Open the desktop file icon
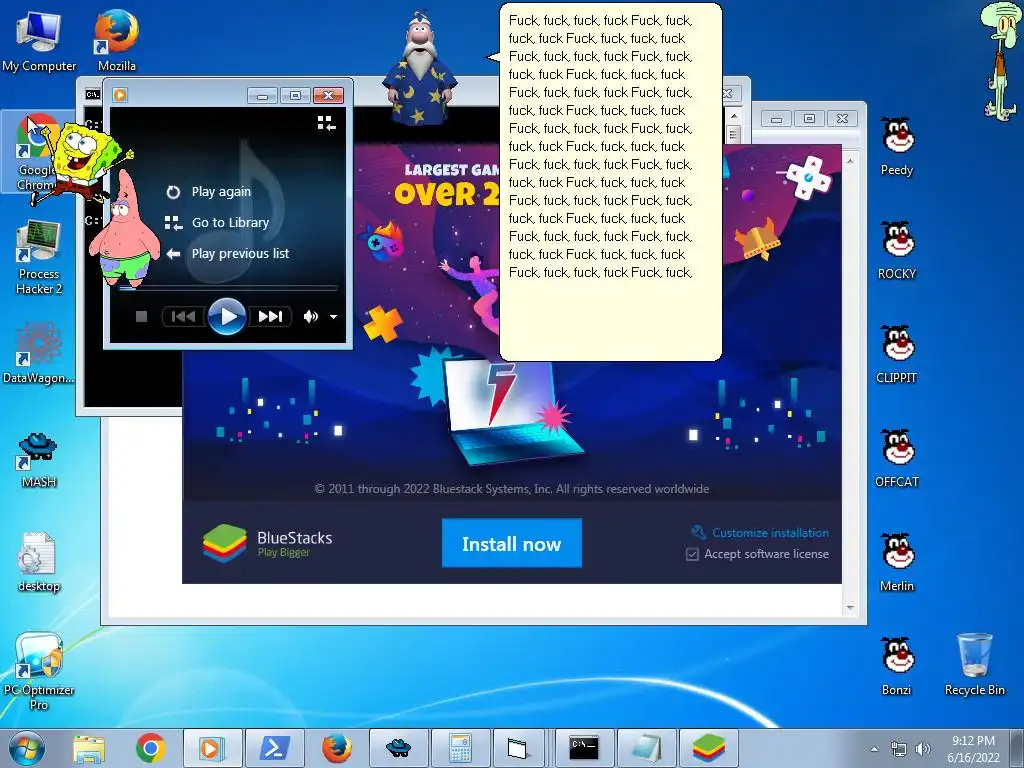This screenshot has height=768, width=1024. [39, 562]
